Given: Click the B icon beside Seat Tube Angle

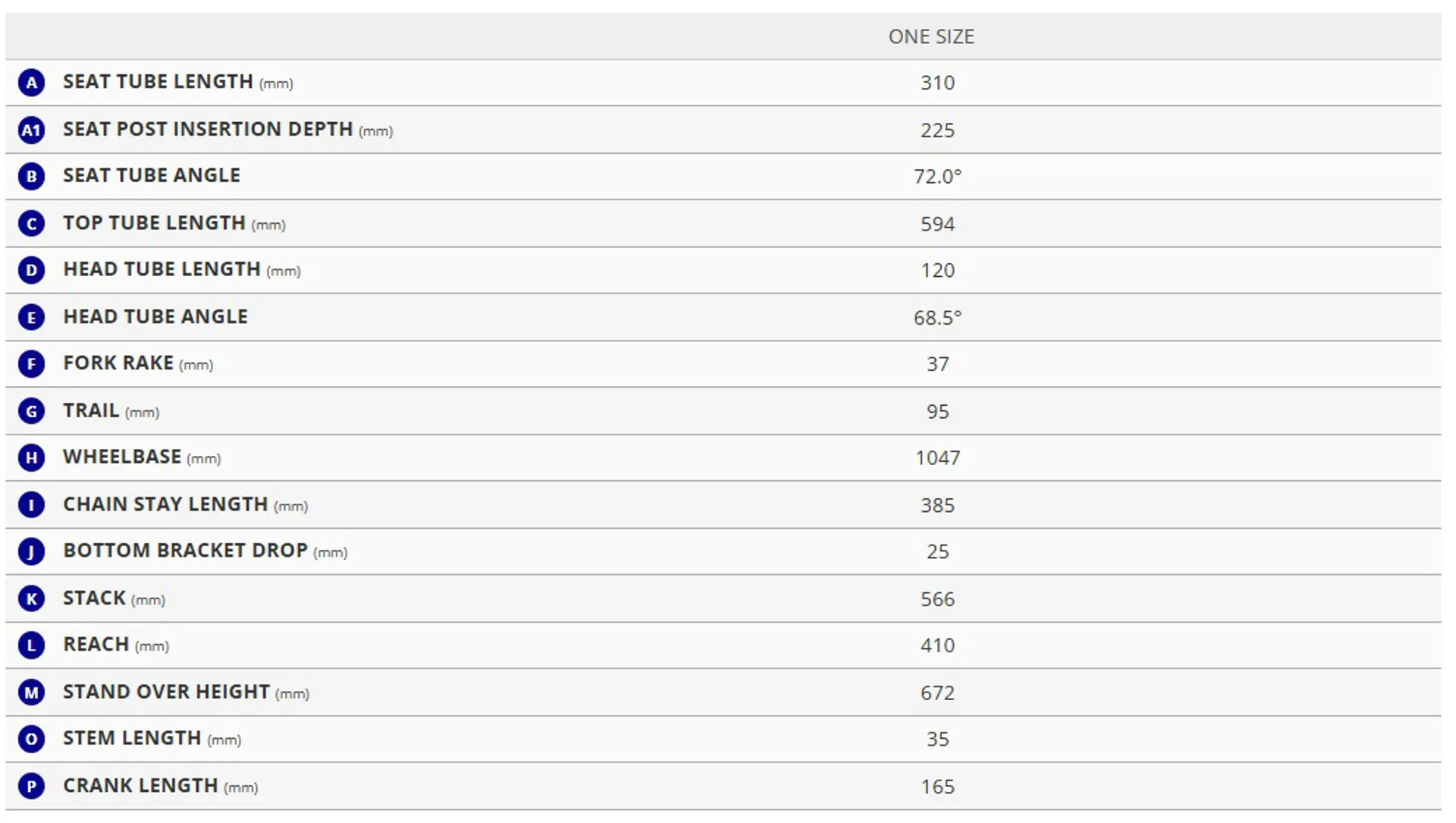Looking at the screenshot, I should tap(31, 177).
